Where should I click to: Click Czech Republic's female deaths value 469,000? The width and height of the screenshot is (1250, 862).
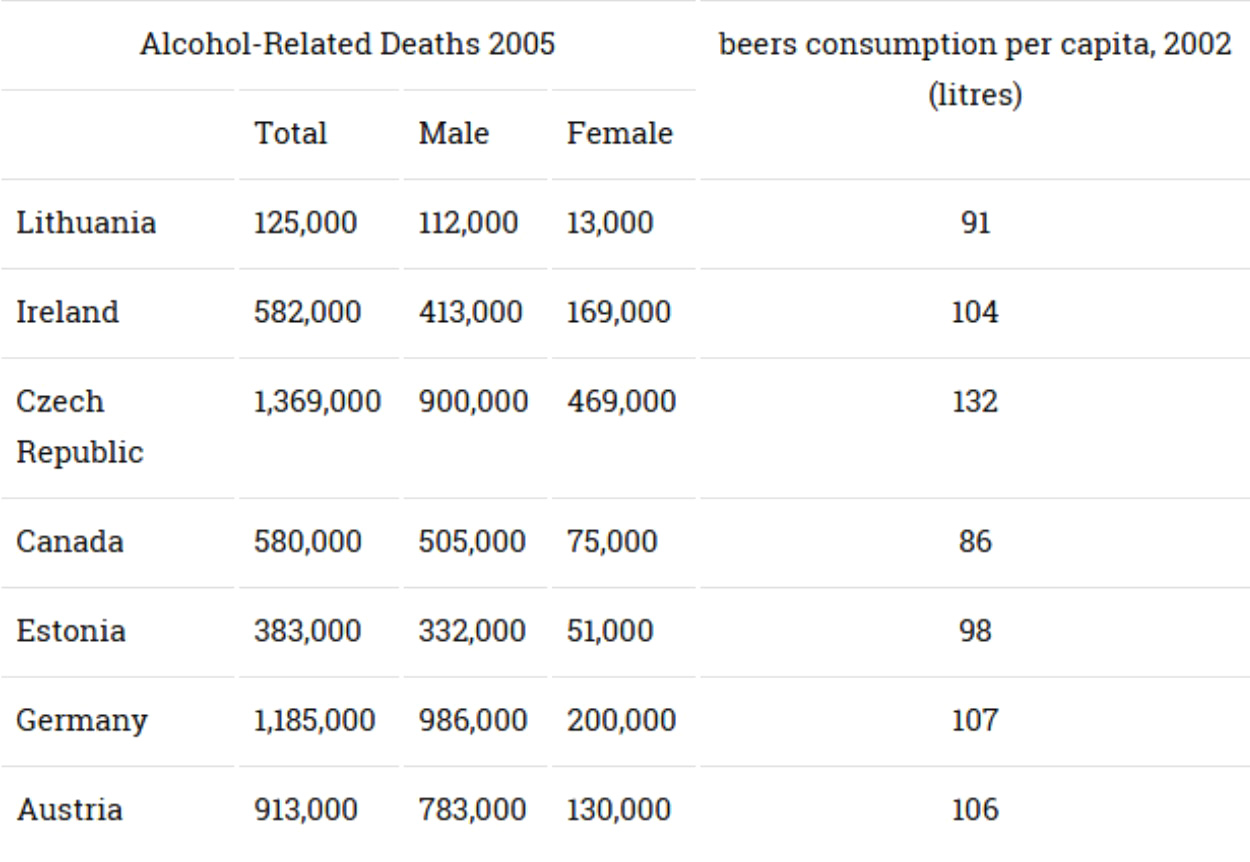620,402
